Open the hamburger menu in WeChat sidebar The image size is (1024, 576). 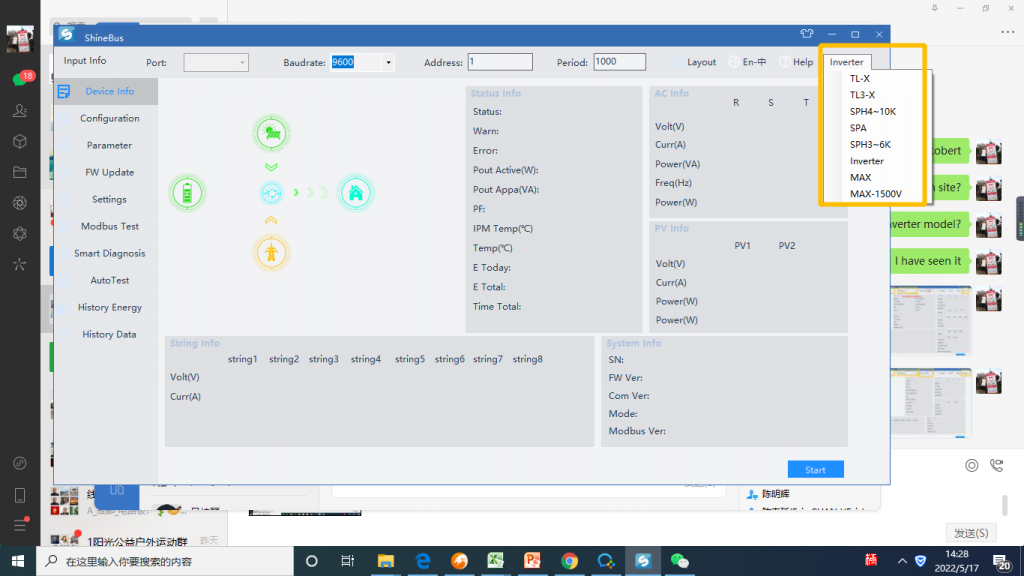[x=20, y=526]
